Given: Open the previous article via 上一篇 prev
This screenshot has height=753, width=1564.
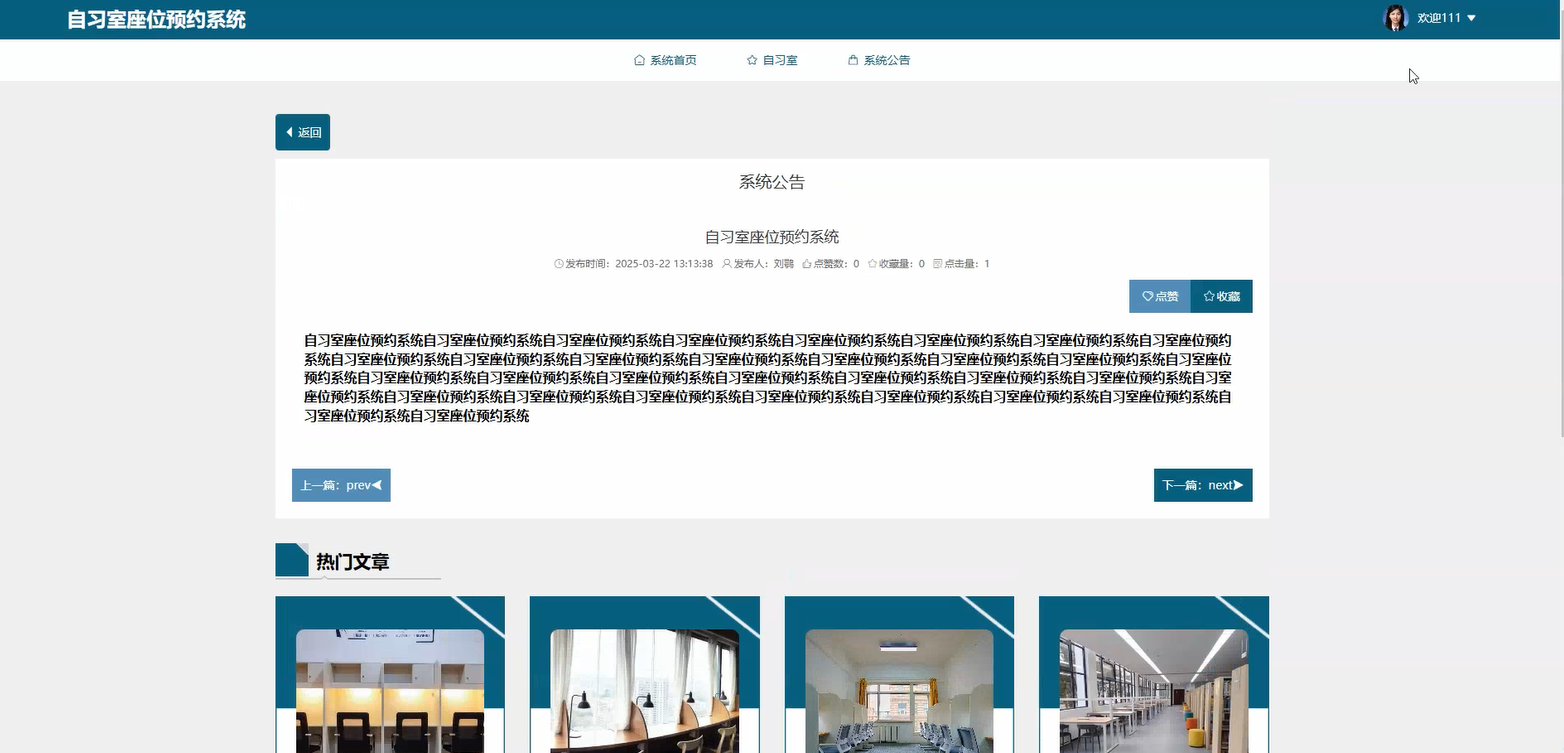Looking at the screenshot, I should (341, 485).
